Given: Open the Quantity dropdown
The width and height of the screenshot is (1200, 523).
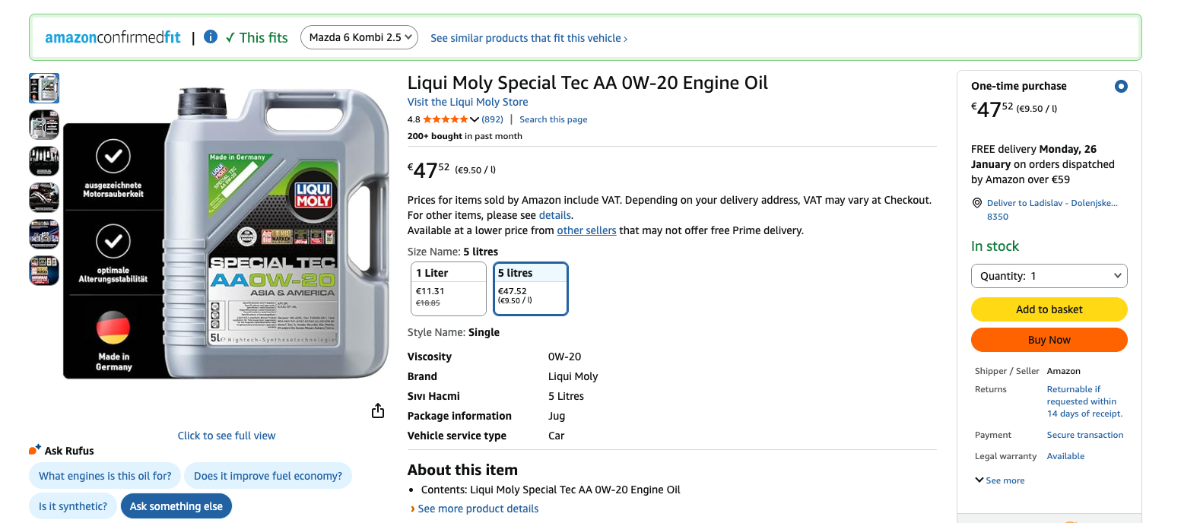Looking at the screenshot, I should click(1049, 276).
